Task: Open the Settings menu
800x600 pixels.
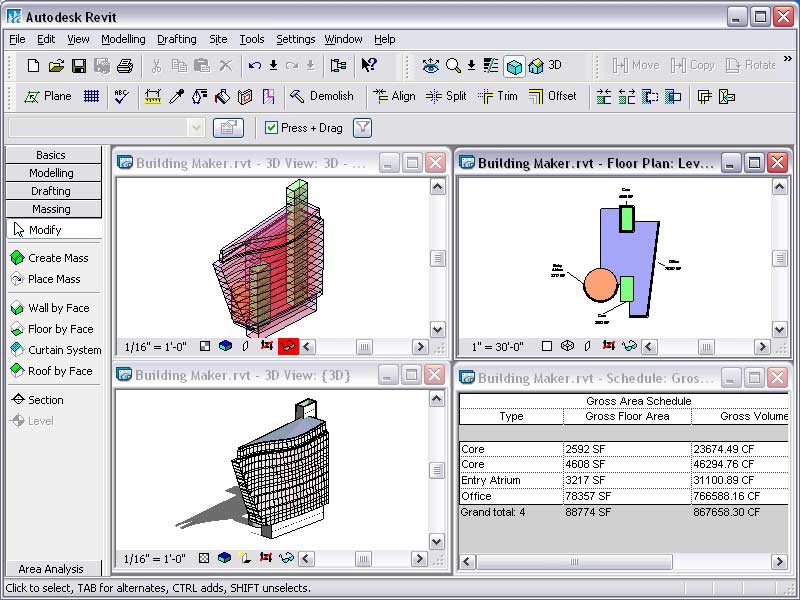Action: click(x=295, y=39)
